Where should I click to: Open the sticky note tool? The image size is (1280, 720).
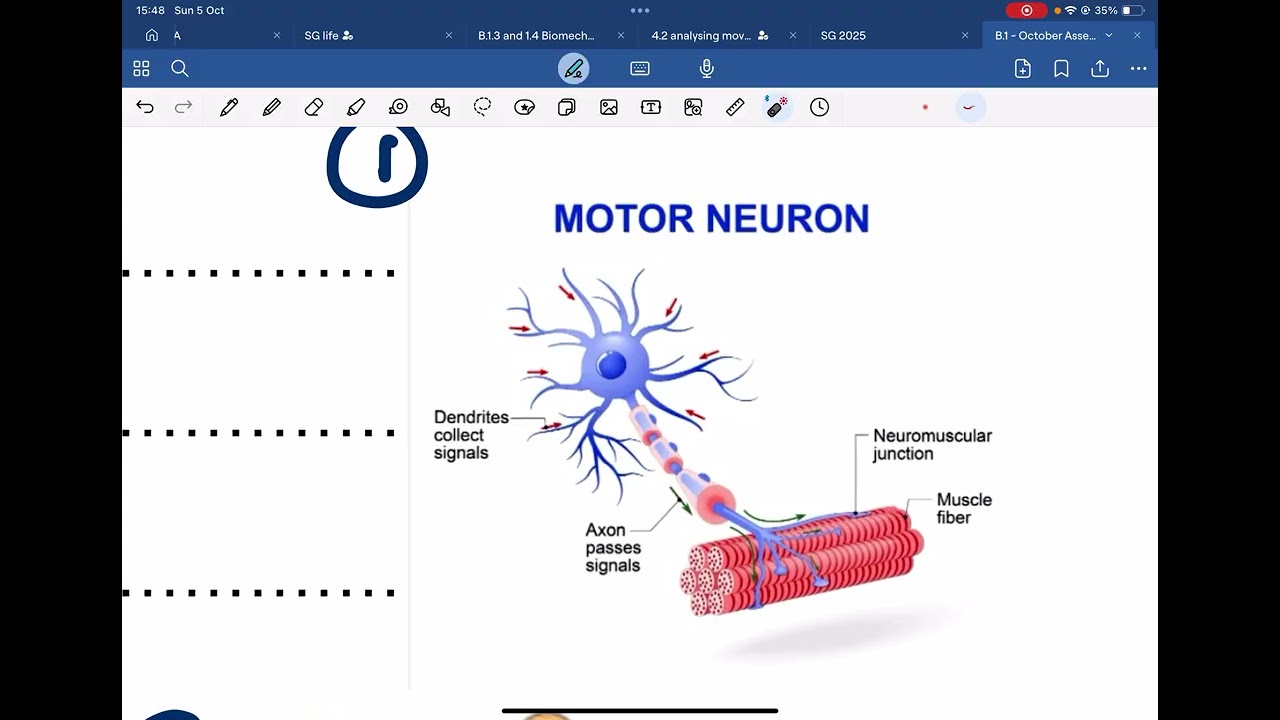coord(567,107)
